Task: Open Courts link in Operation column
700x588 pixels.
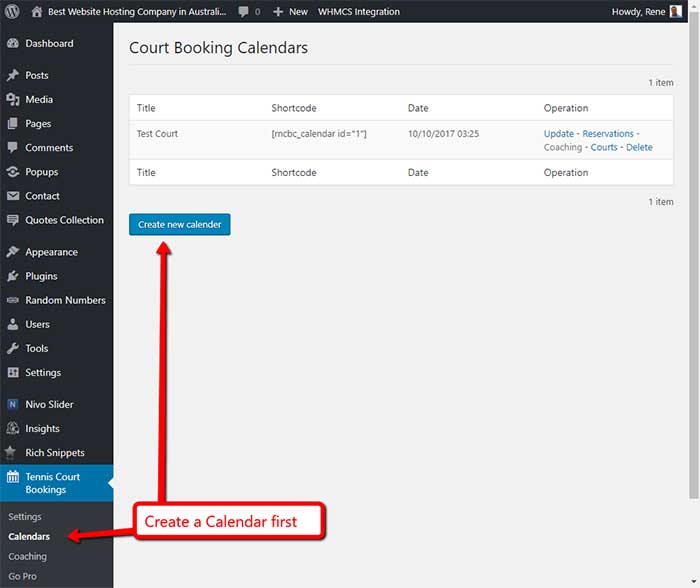Action: (x=604, y=147)
